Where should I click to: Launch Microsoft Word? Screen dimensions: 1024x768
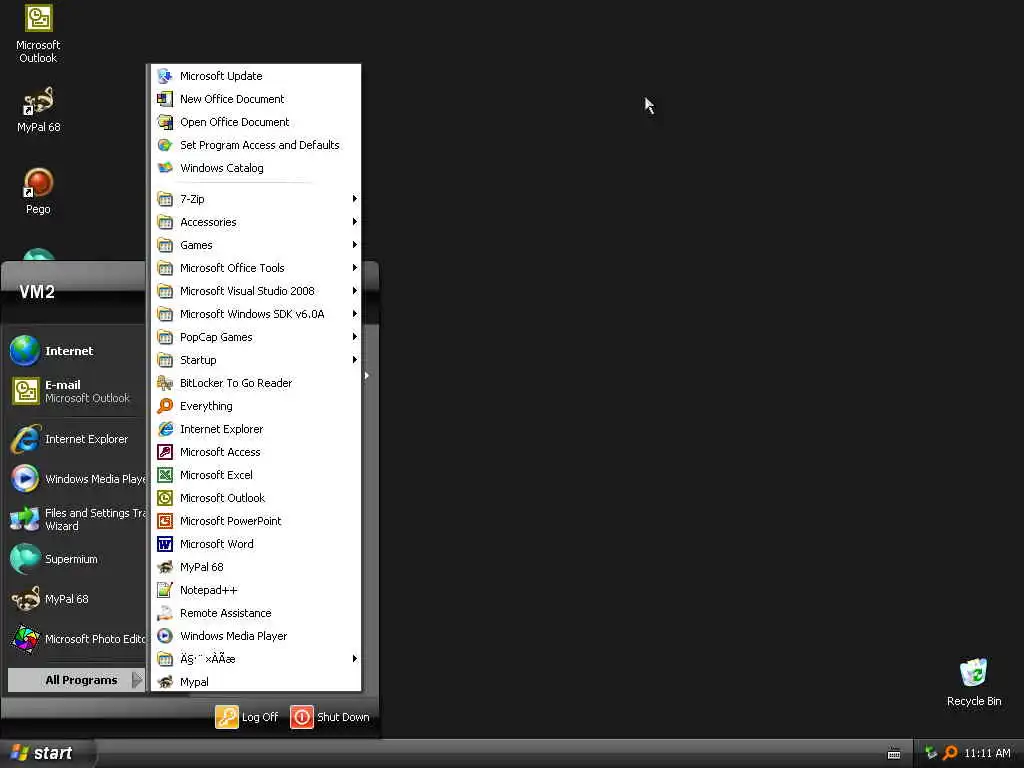pos(255,544)
